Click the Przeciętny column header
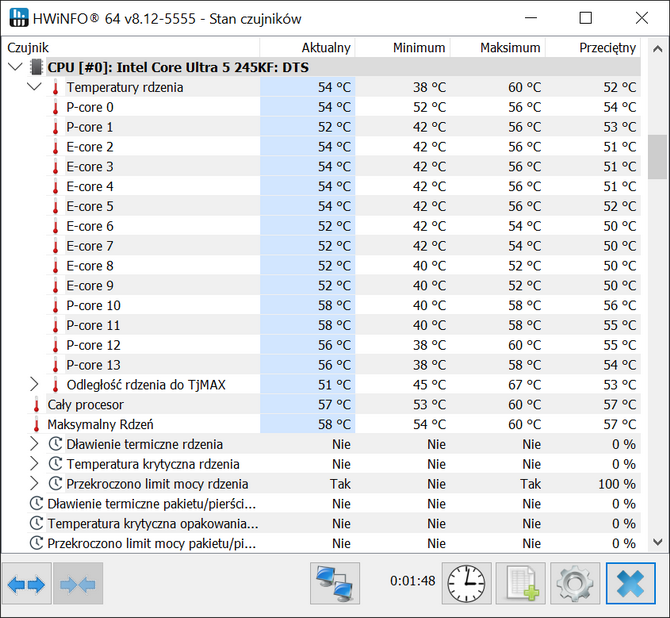 (593, 47)
